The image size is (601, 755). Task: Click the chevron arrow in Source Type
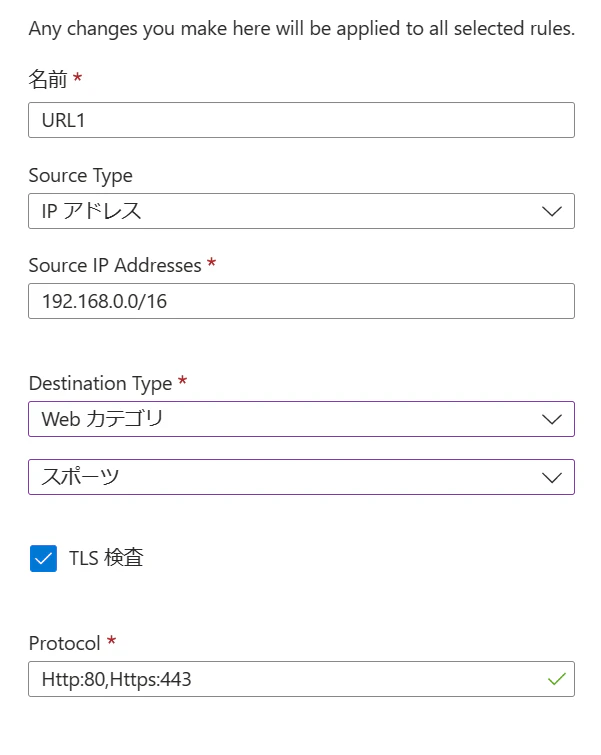[x=552, y=211]
